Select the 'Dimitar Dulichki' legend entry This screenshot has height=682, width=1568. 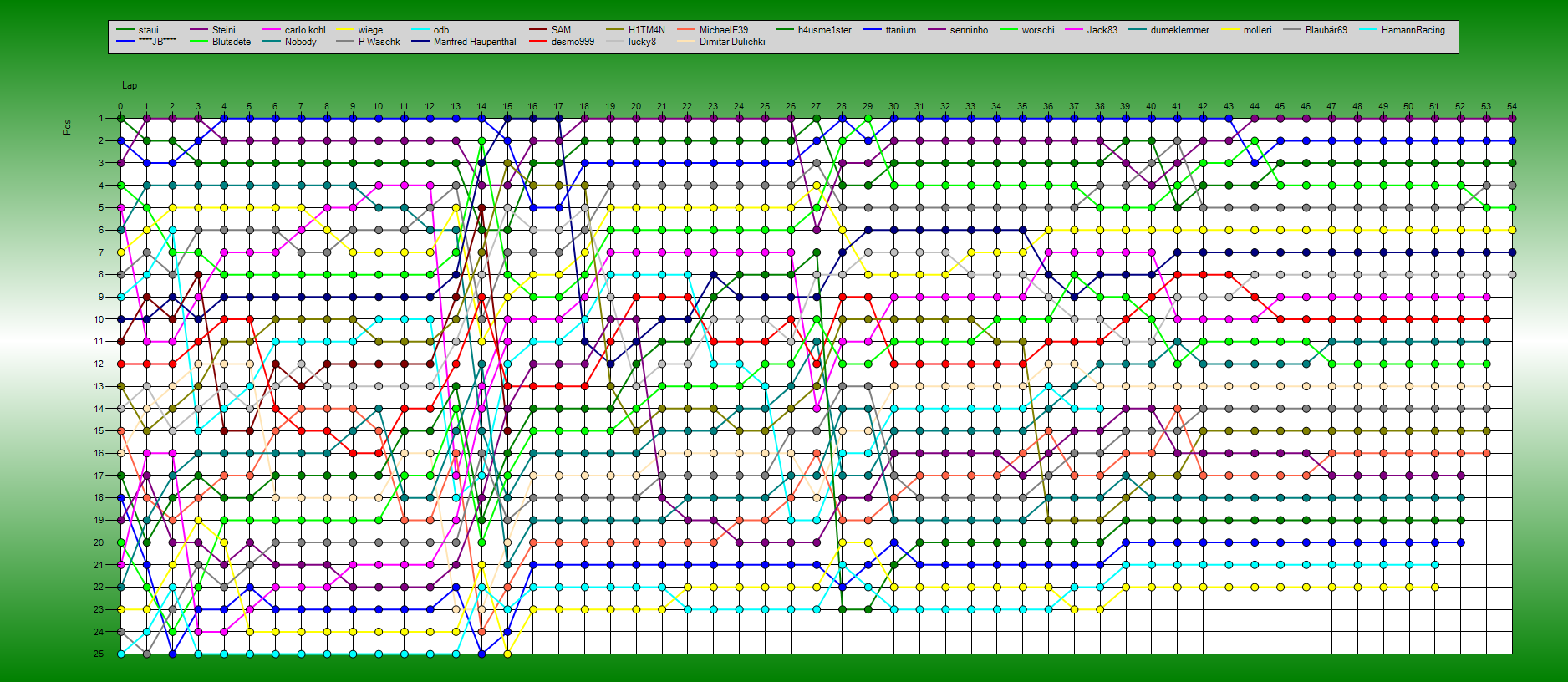pyautogui.click(x=731, y=42)
